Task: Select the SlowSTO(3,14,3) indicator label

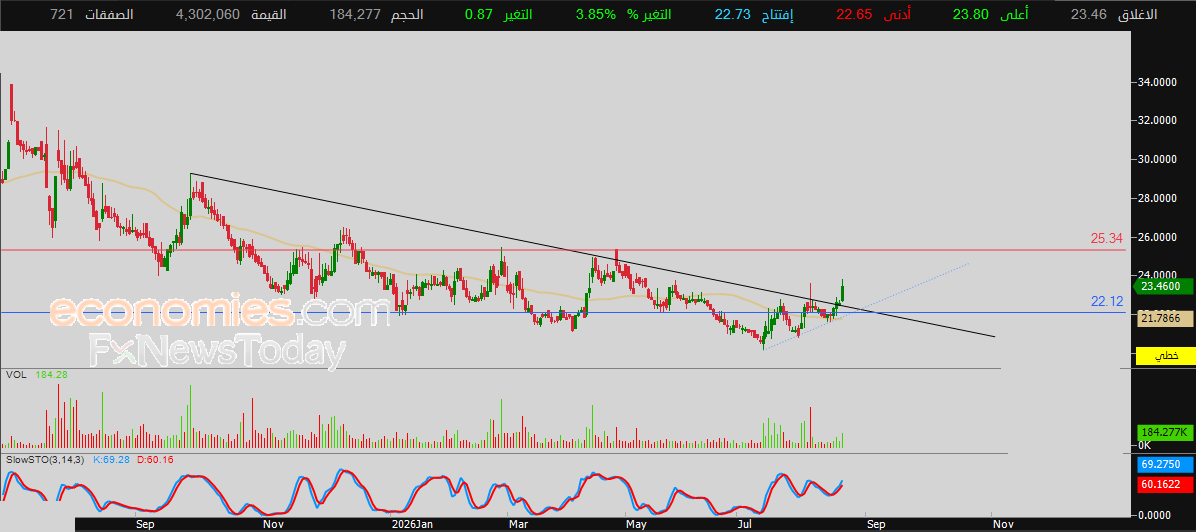Action: (47, 459)
